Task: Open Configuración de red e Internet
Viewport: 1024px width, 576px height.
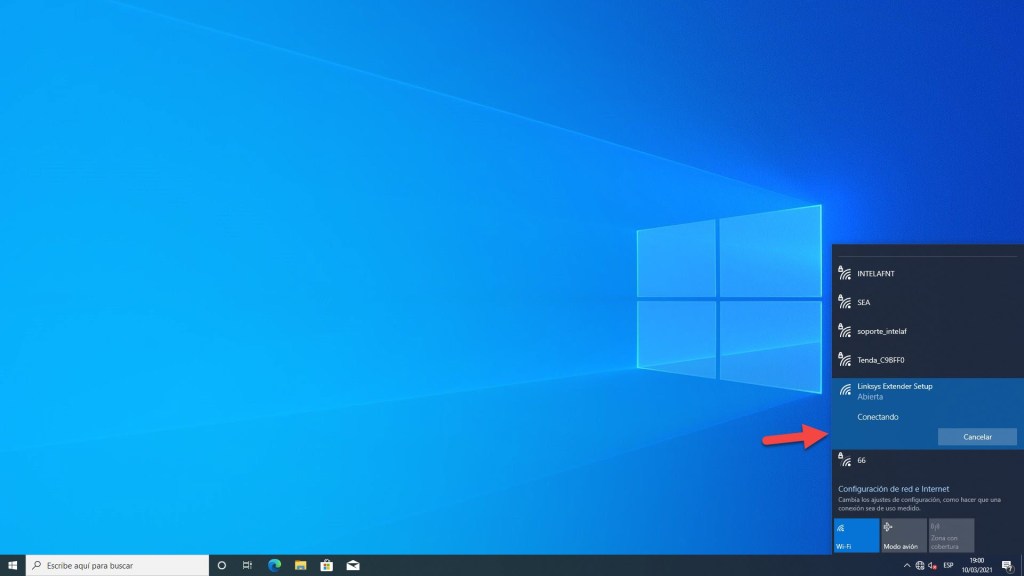Action: click(x=894, y=489)
